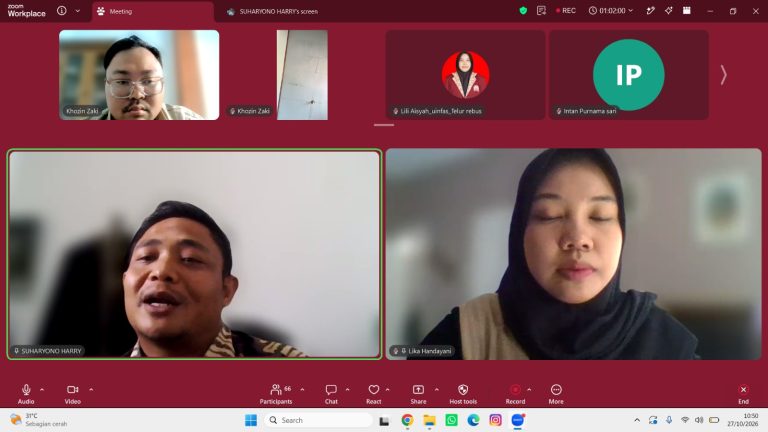Expand the audio options arrow
Viewport: 768px width, 432px height.
pyautogui.click(x=42, y=390)
